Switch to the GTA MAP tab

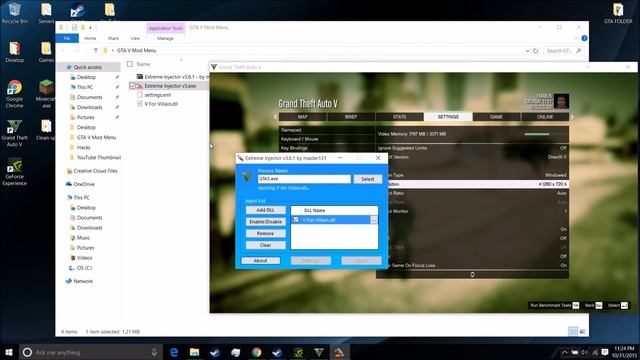click(x=302, y=117)
